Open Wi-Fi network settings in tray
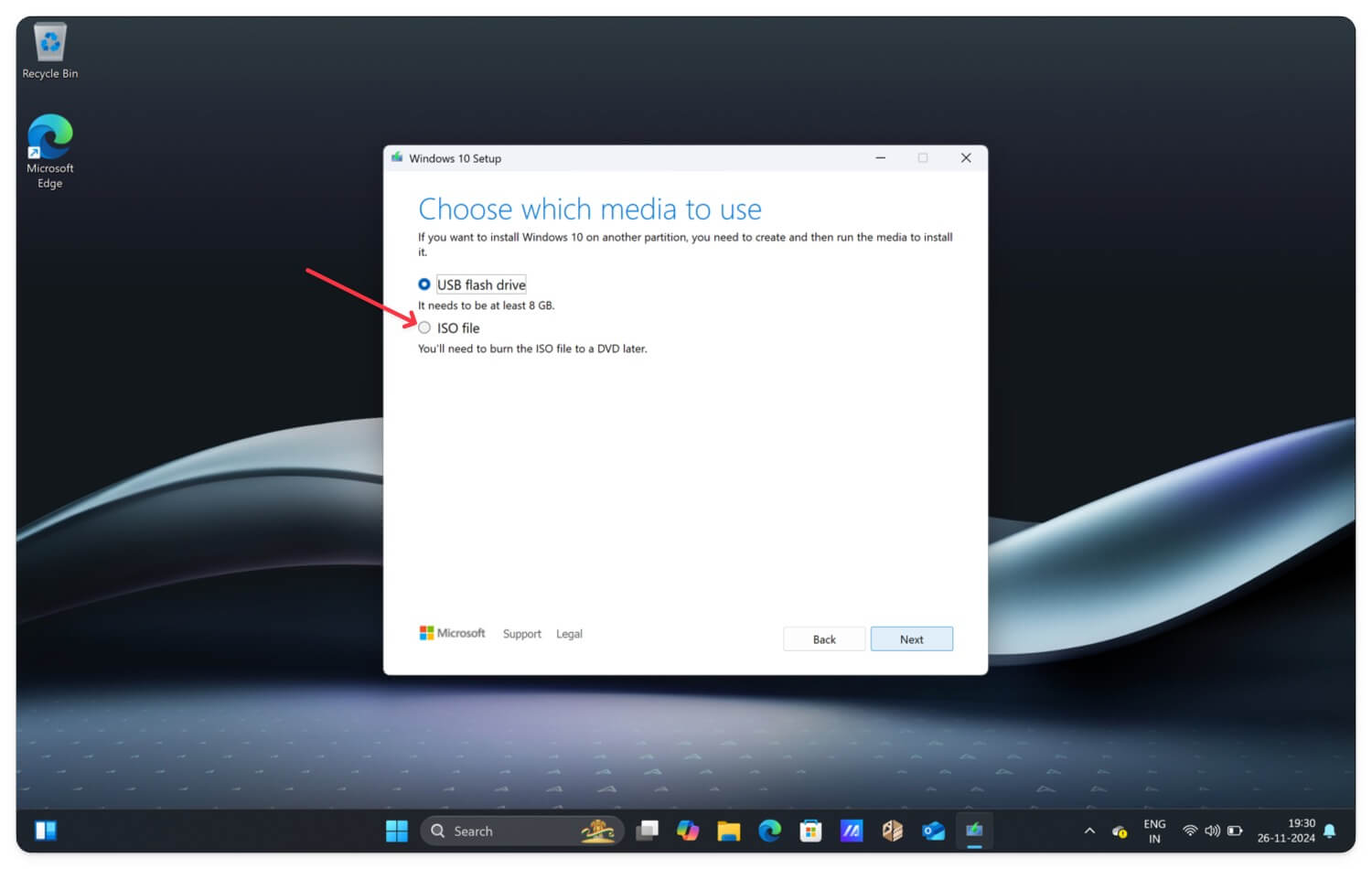Viewport: 1372px width, 869px height. pyautogui.click(x=1190, y=831)
